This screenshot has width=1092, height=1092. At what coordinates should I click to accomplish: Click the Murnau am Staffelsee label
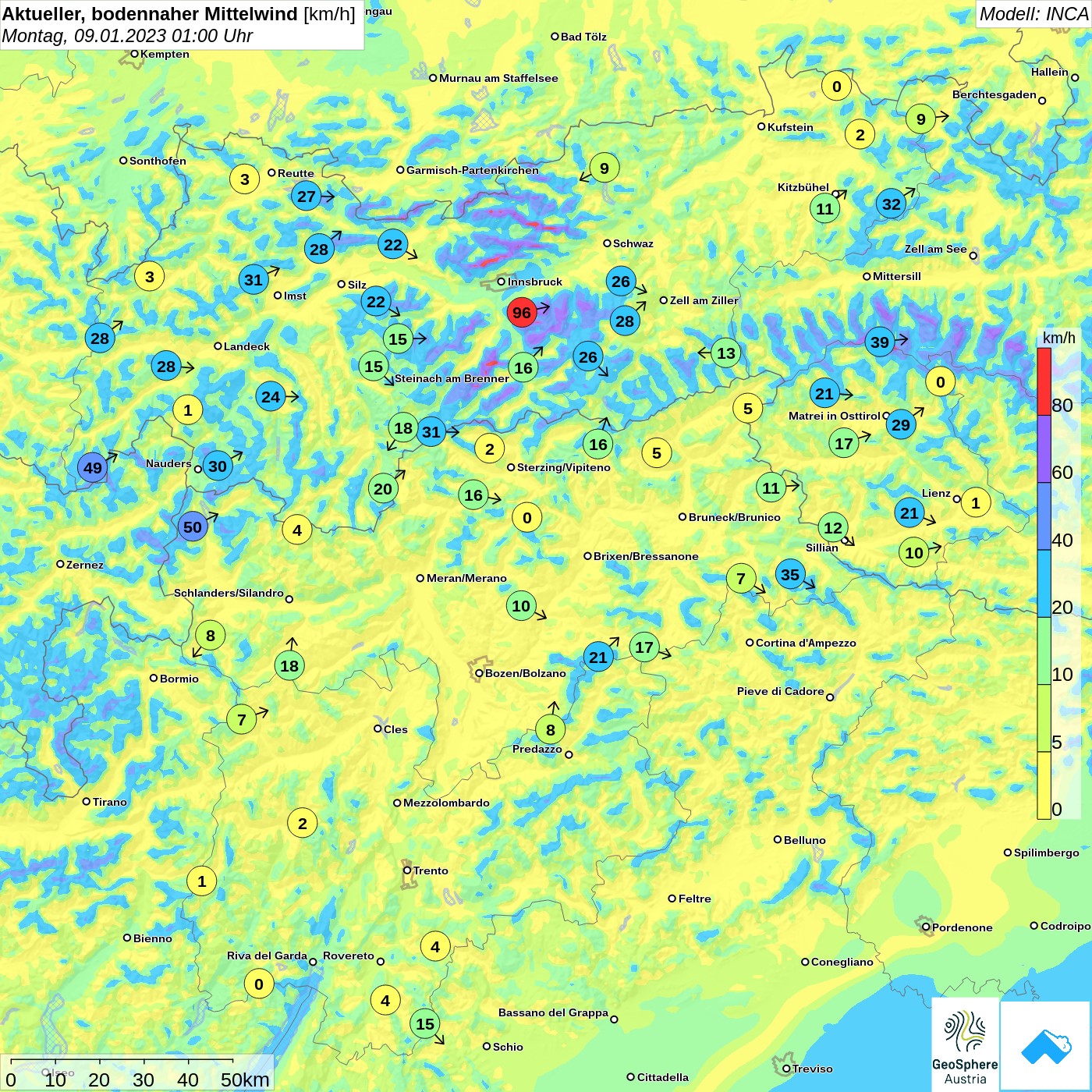pyautogui.click(x=498, y=78)
